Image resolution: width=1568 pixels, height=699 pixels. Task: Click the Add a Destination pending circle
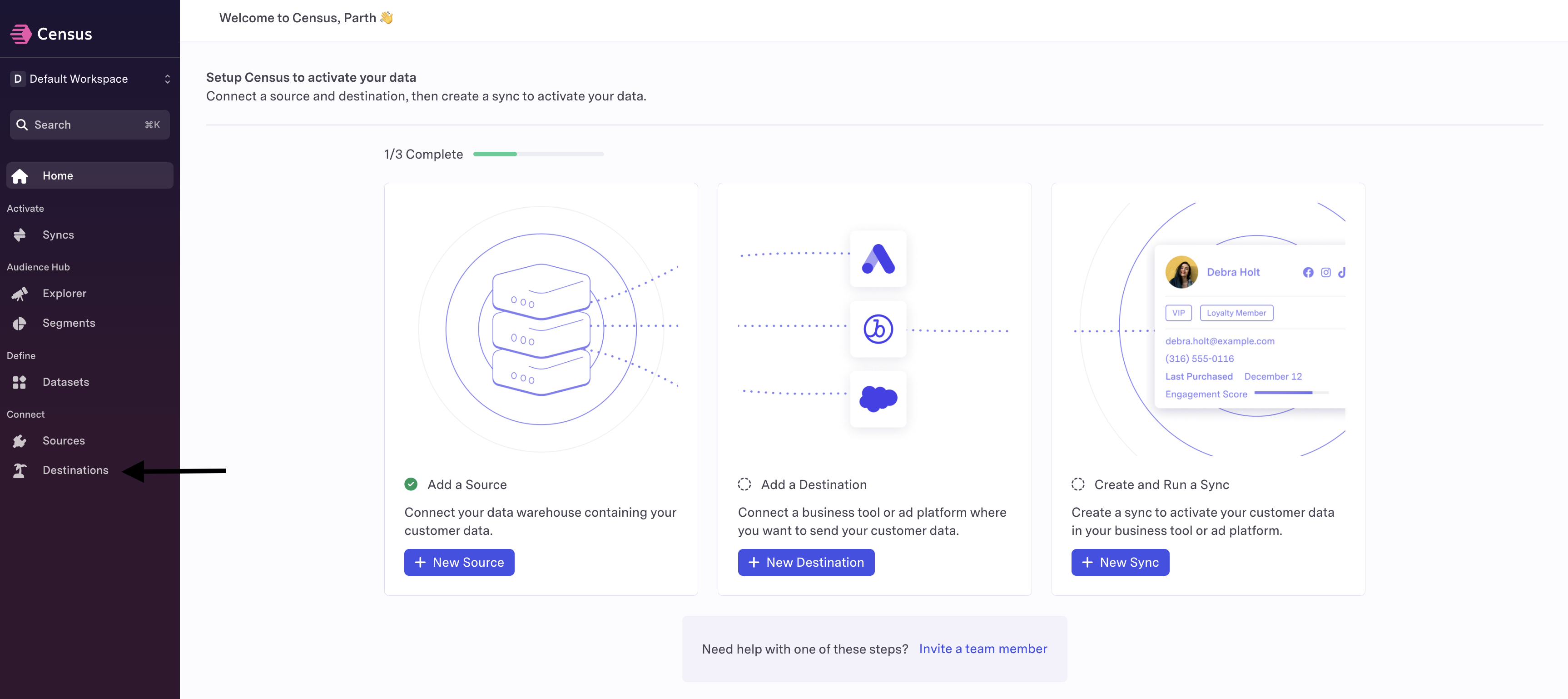pyautogui.click(x=744, y=484)
